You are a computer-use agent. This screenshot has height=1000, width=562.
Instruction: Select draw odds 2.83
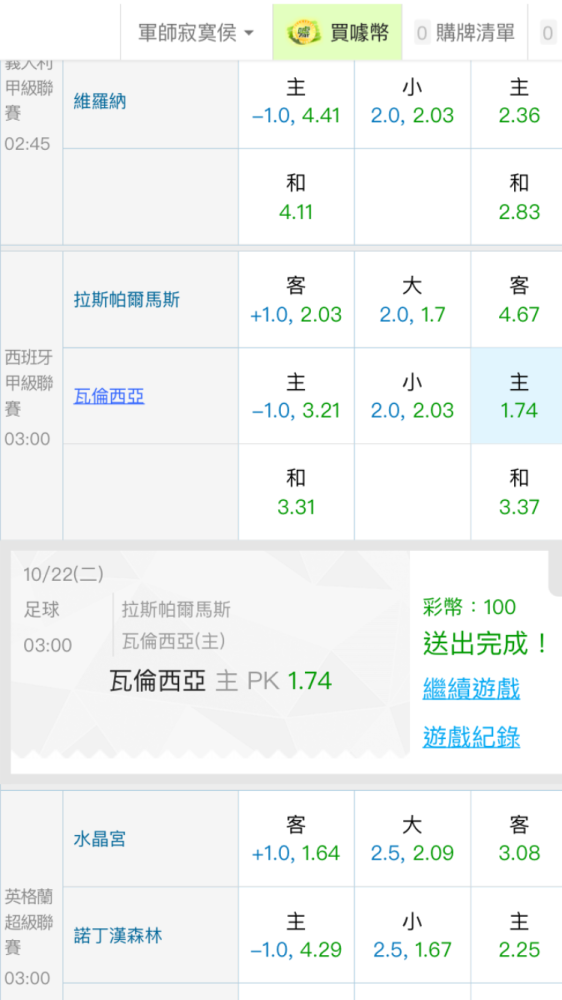517,197
